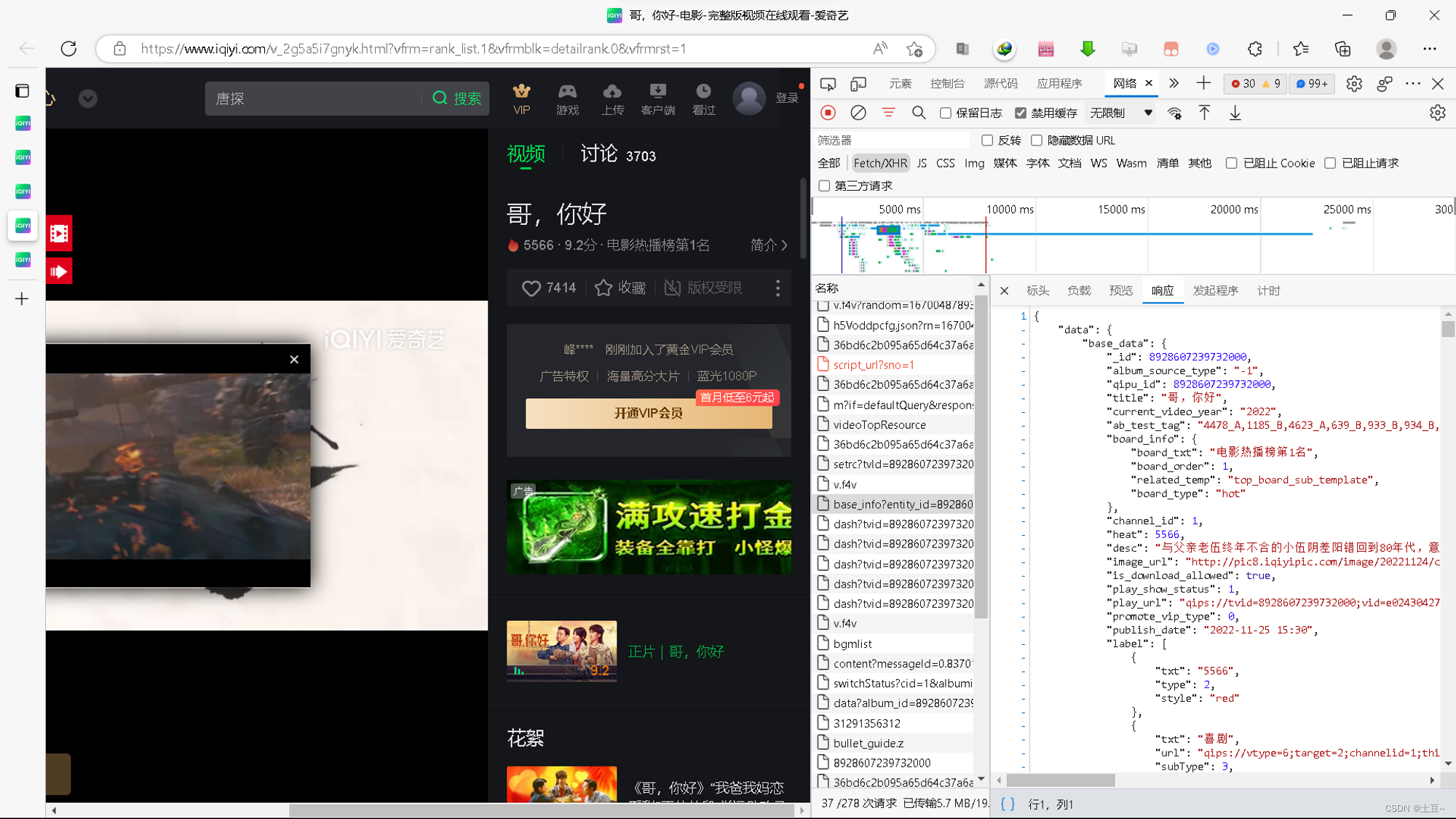The height and width of the screenshot is (819, 1456).
Task: Expand the 简介 movie description
Action: [769, 245]
